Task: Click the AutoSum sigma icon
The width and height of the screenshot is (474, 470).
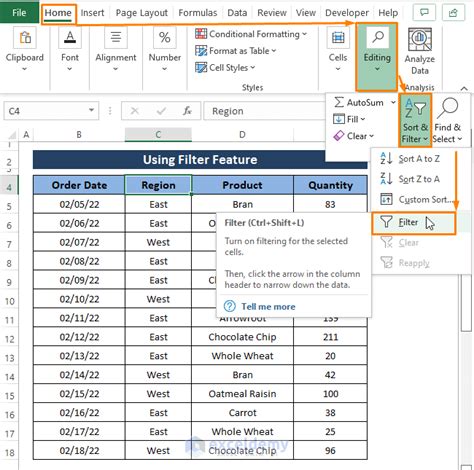Action: (x=339, y=102)
